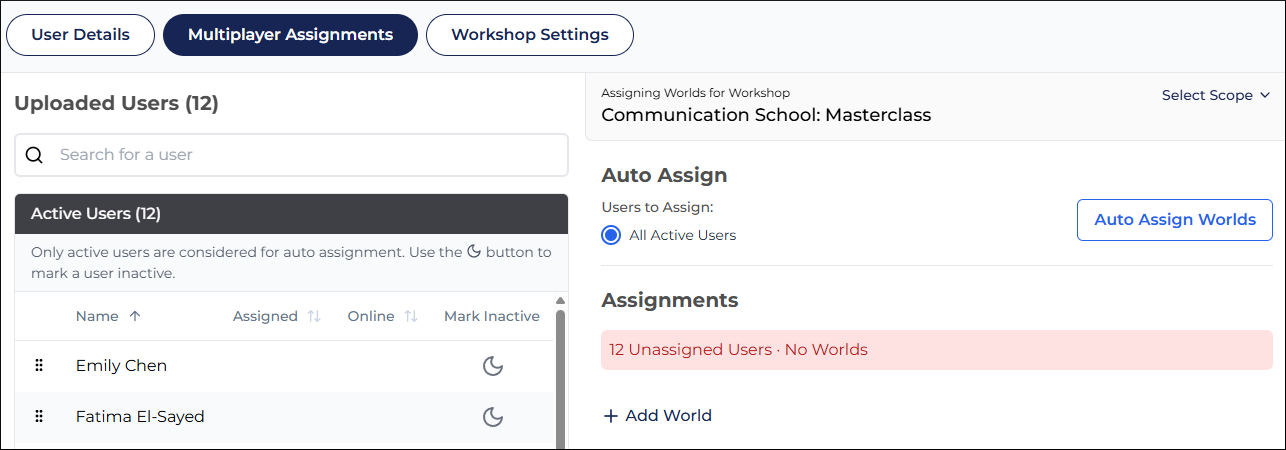This screenshot has height=450, width=1286.
Task: Open the Workshop Settings tab
Action: [529, 35]
